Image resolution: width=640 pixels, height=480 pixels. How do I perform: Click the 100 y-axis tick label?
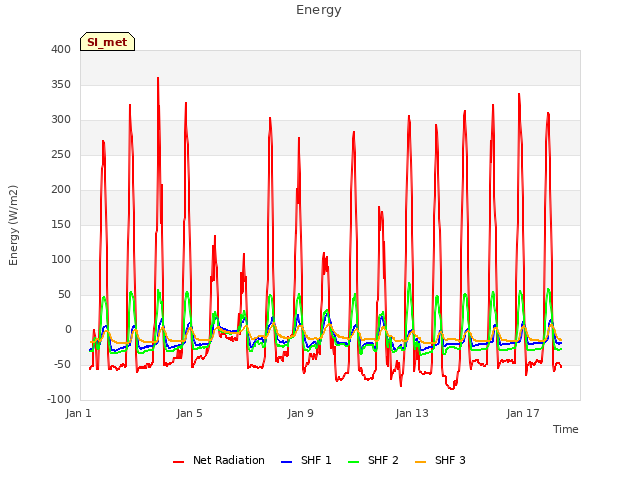click(61, 260)
